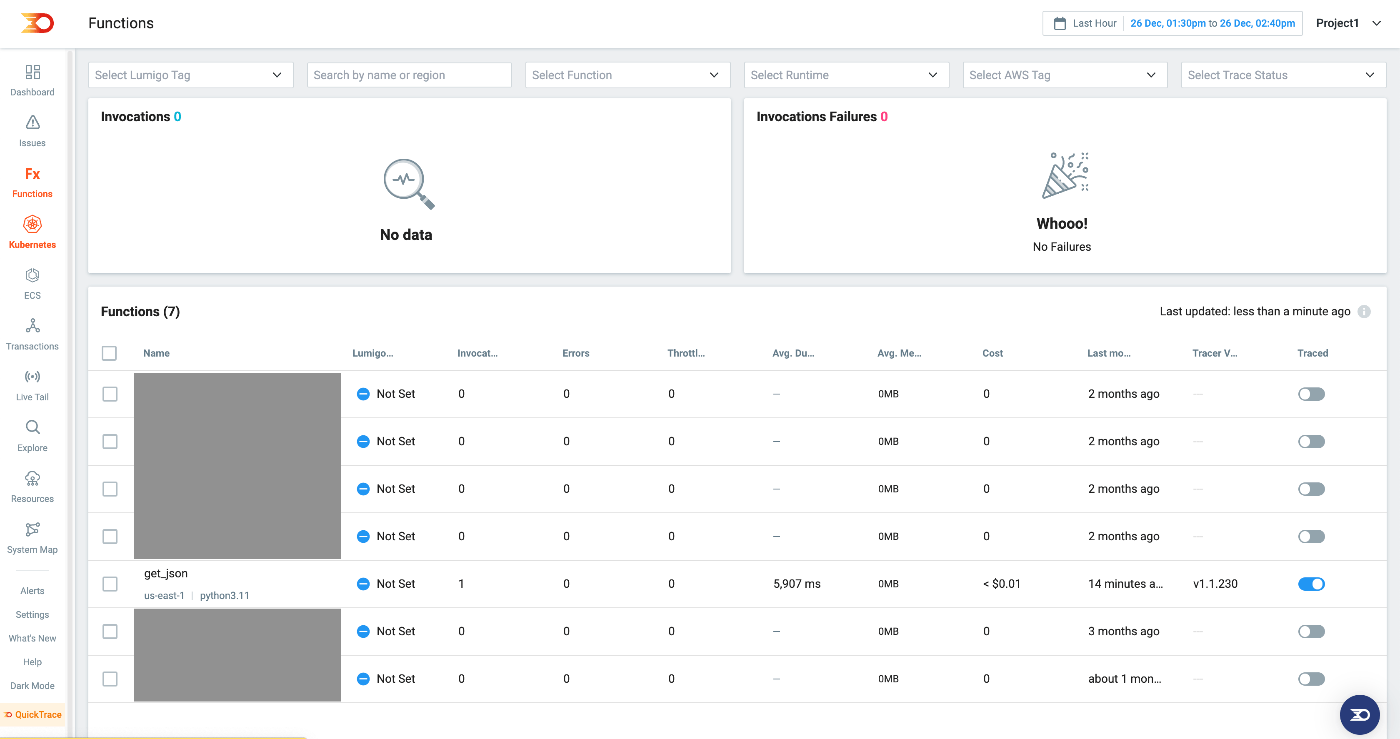Click the python3.11 runtime label
This screenshot has height=739, width=1400.
225,596
